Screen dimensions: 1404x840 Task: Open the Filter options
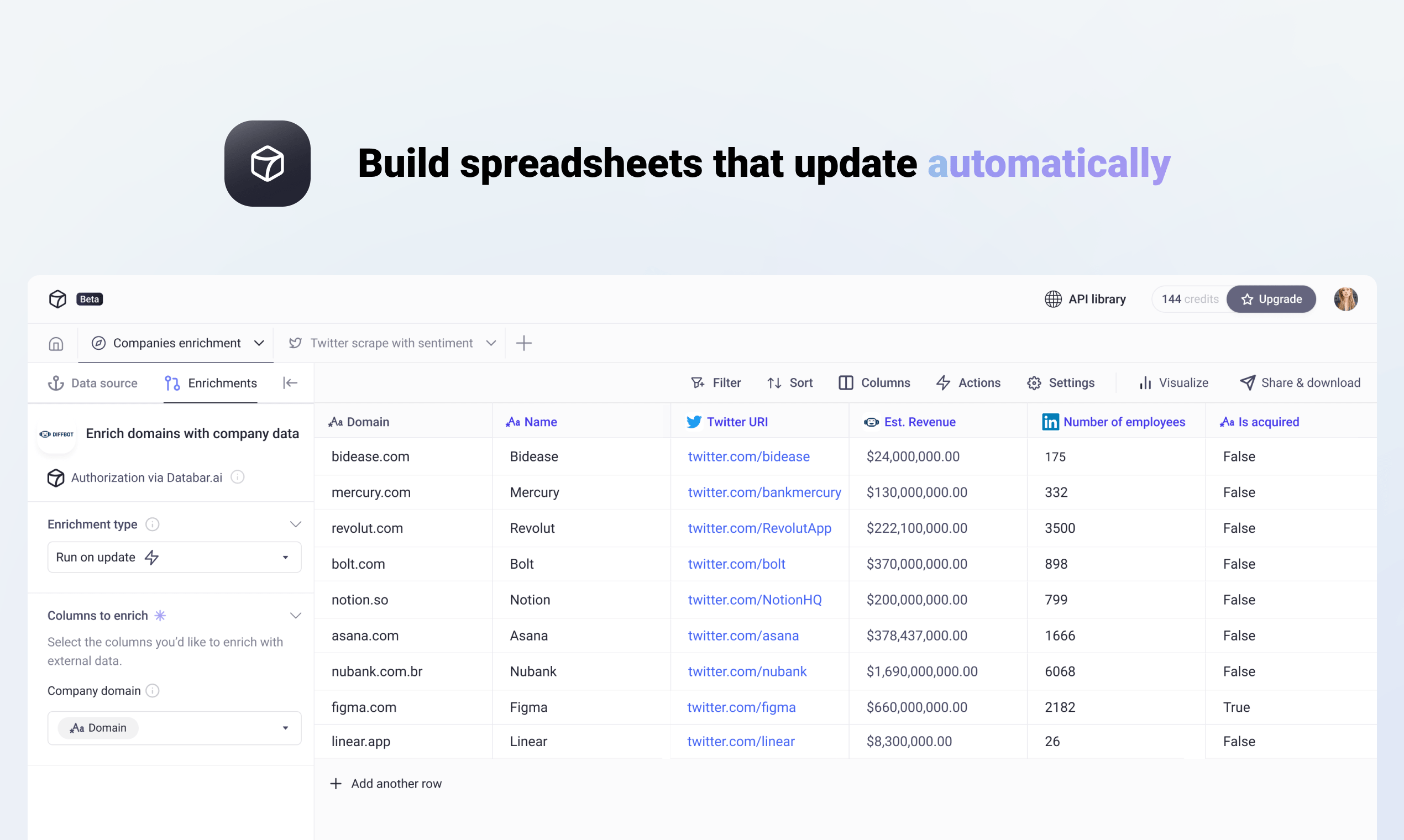(x=716, y=382)
